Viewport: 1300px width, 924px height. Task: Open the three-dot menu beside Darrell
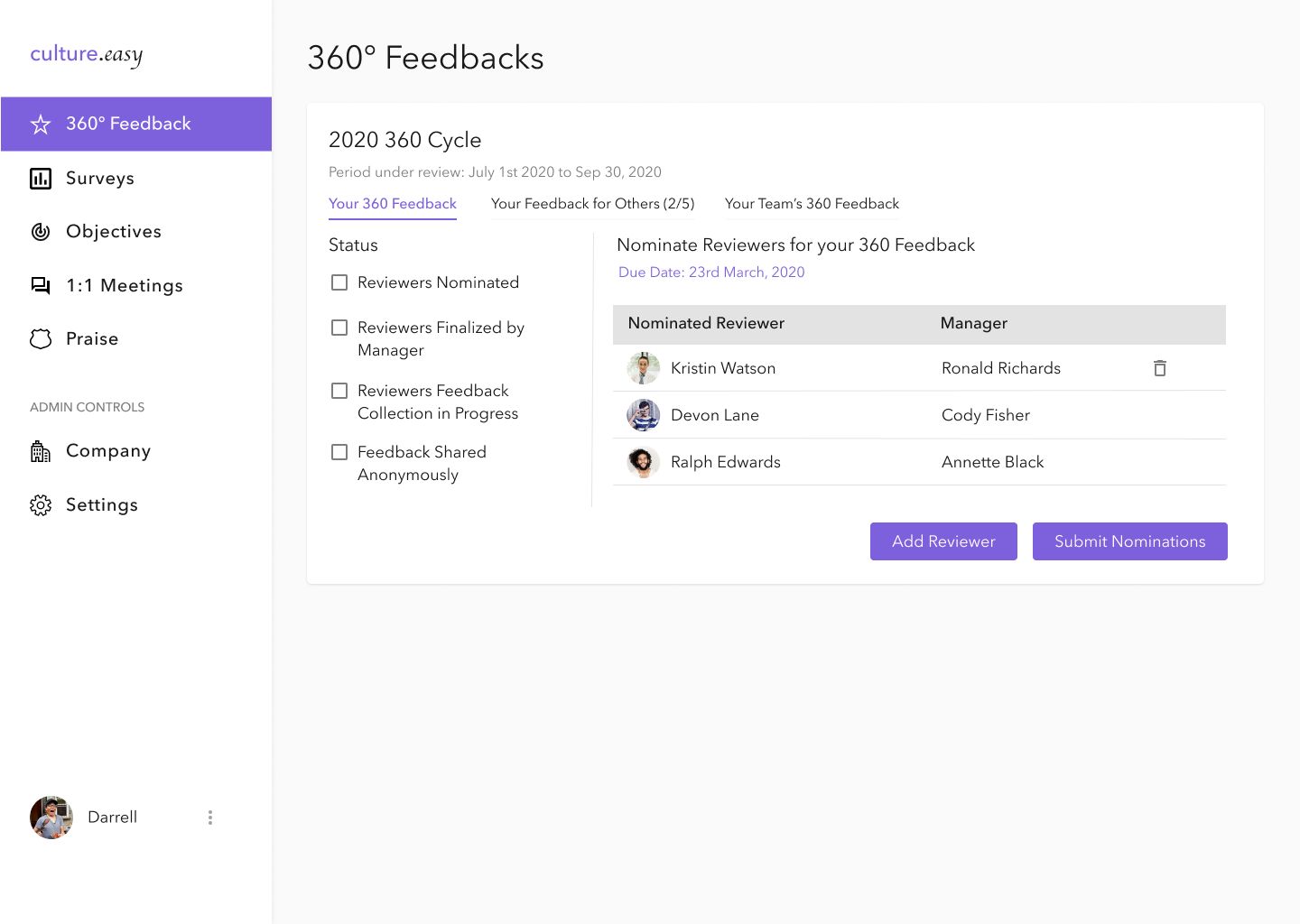click(210, 818)
